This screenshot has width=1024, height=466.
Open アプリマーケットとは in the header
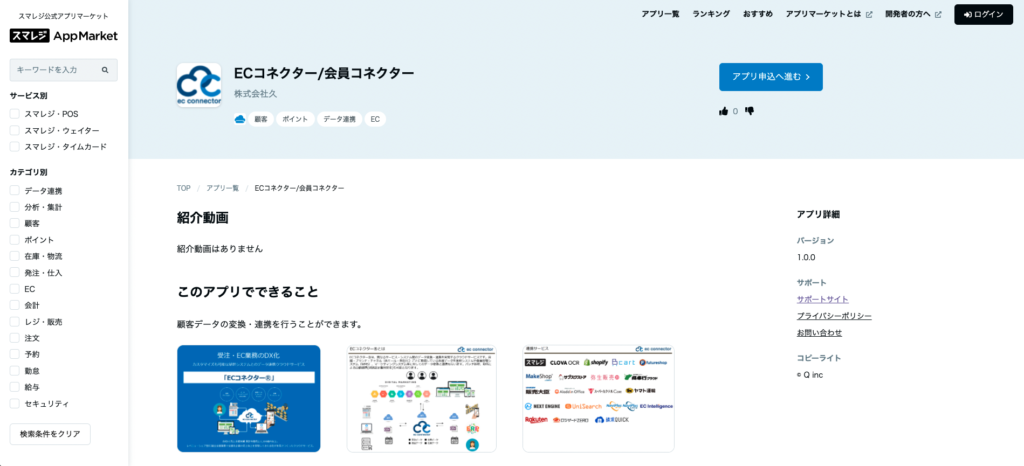(x=824, y=14)
